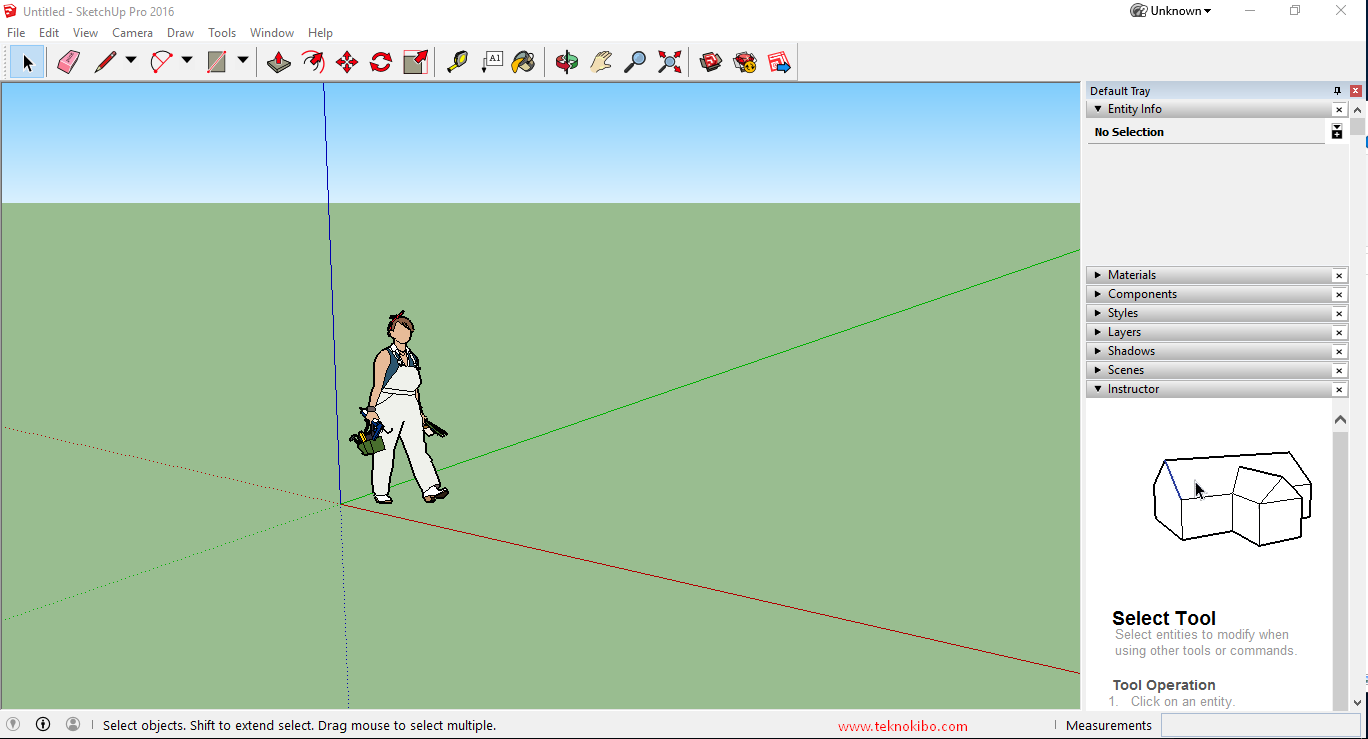The height and width of the screenshot is (739, 1368).
Task: Select the Line pencil tool
Action: click(x=105, y=62)
